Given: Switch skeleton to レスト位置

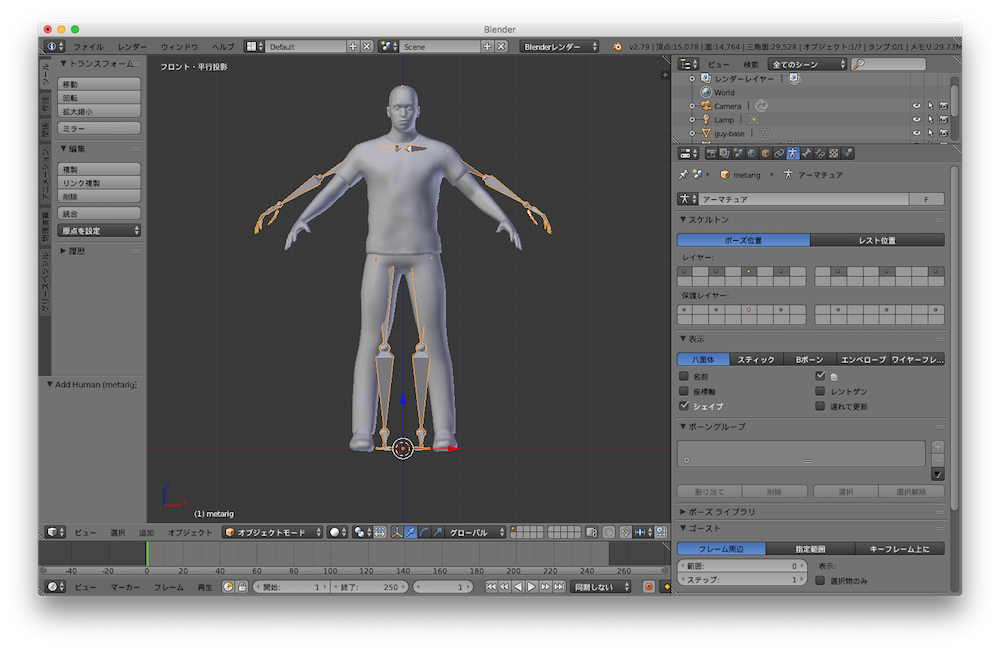Looking at the screenshot, I should (876, 240).
